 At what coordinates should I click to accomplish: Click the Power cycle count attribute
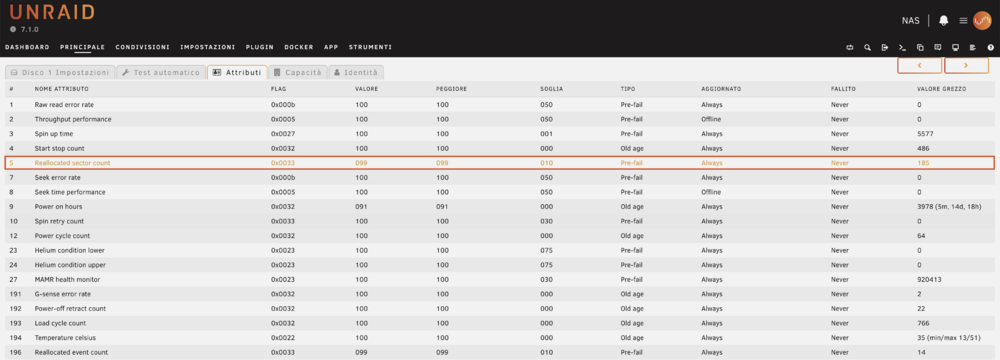tap(62, 236)
